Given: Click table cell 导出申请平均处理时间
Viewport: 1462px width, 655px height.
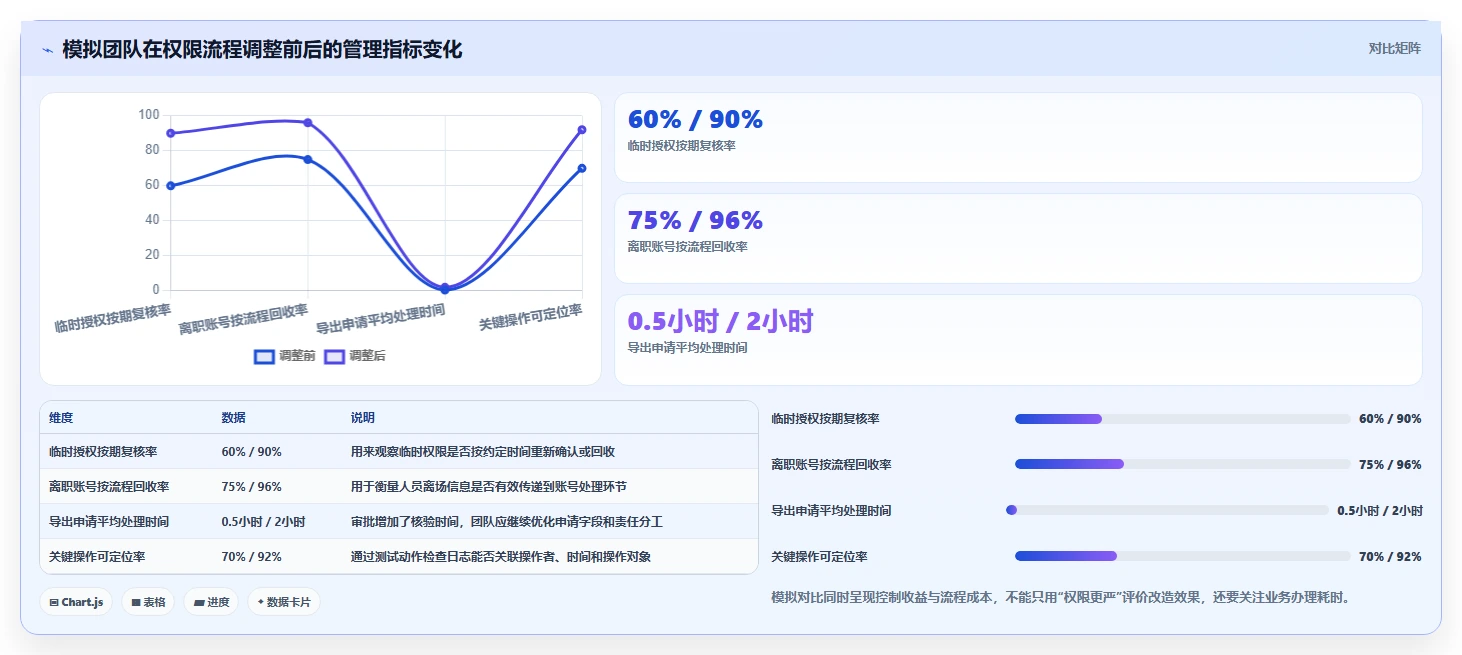Looking at the screenshot, I should coord(109,522).
